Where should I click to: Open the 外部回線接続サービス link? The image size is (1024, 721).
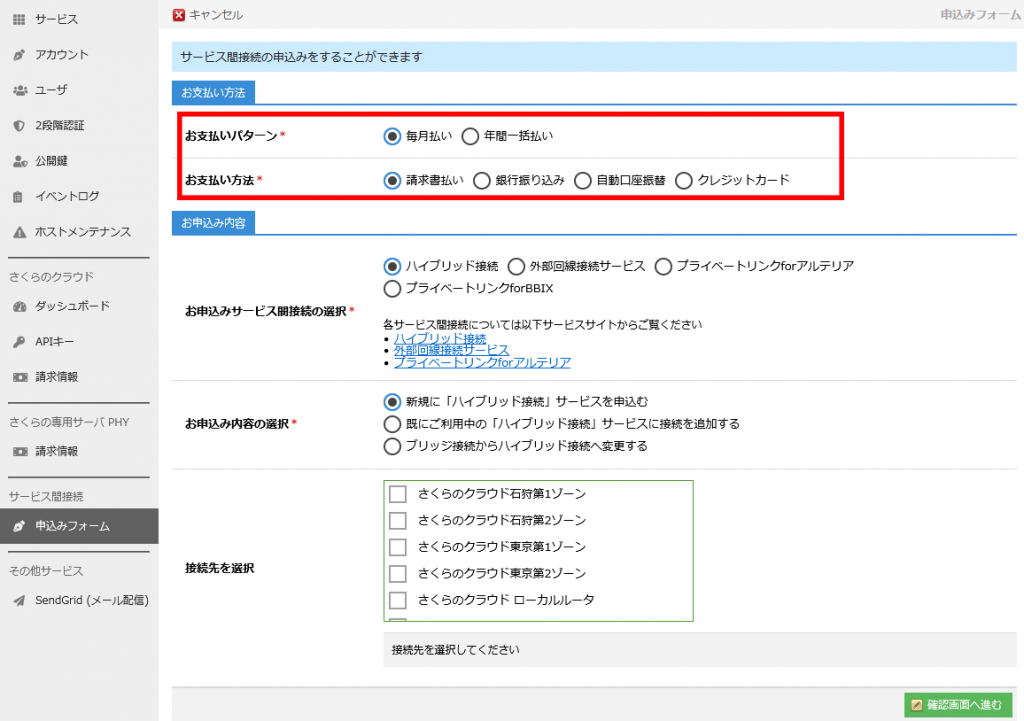coord(451,350)
